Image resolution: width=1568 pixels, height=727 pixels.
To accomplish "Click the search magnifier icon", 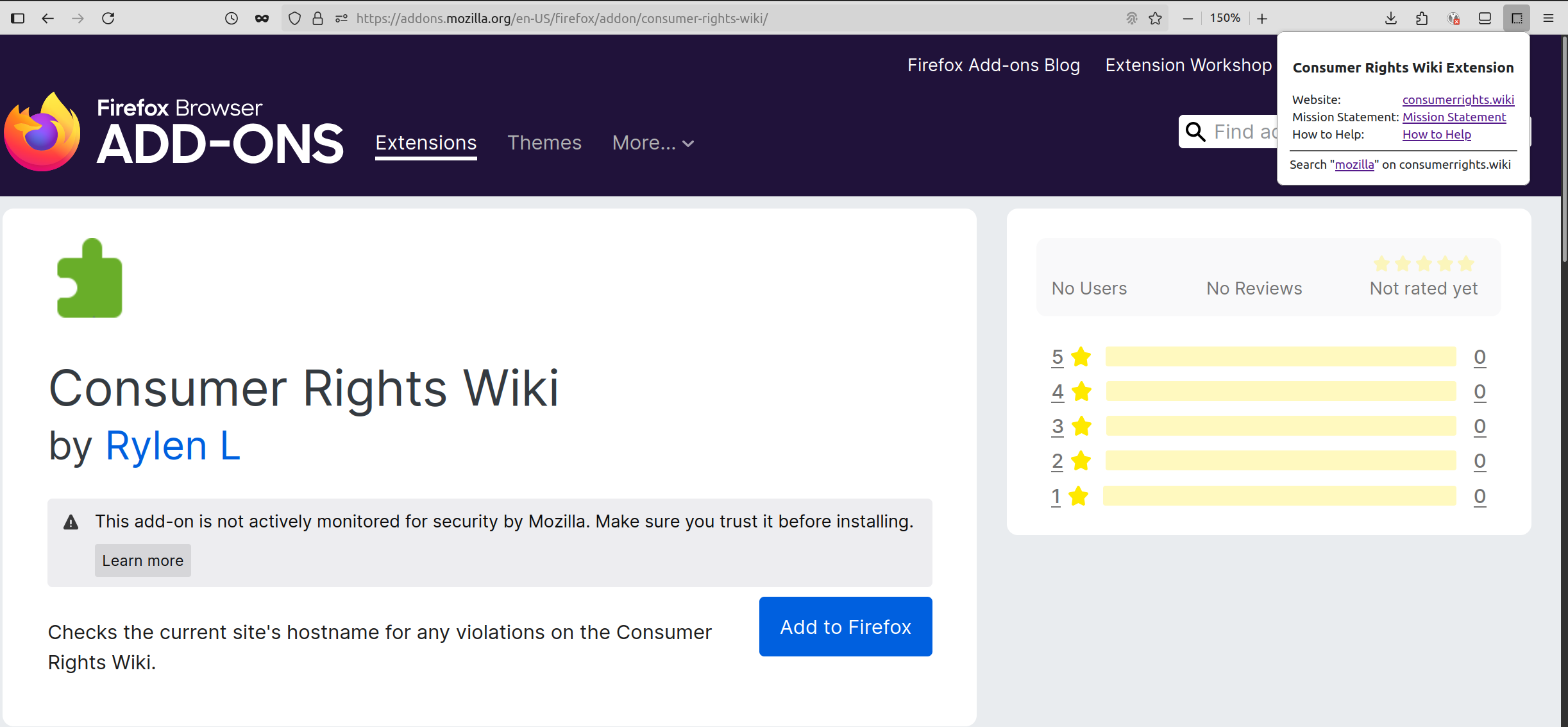I will (1195, 132).
